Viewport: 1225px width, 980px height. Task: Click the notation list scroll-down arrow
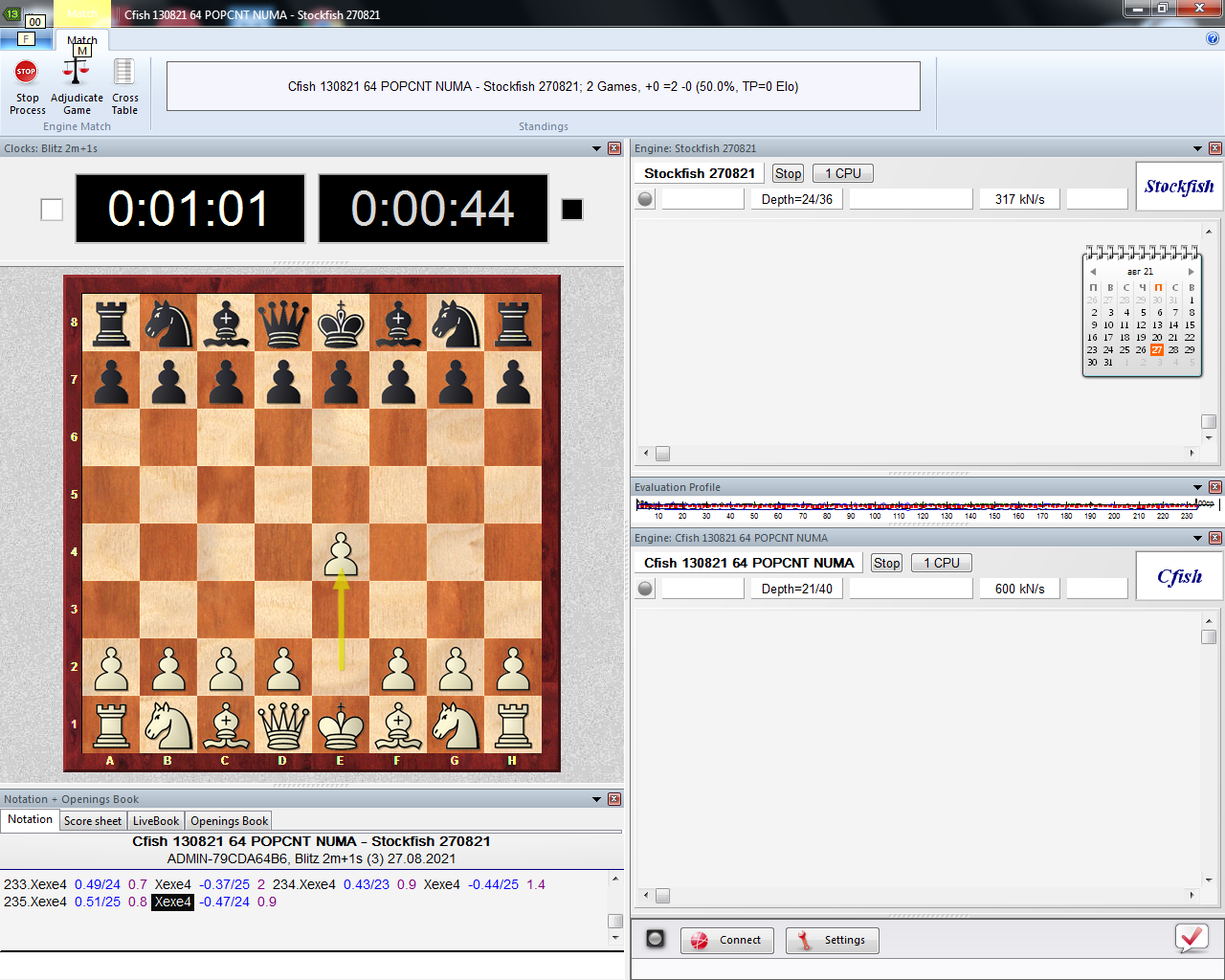(x=615, y=938)
